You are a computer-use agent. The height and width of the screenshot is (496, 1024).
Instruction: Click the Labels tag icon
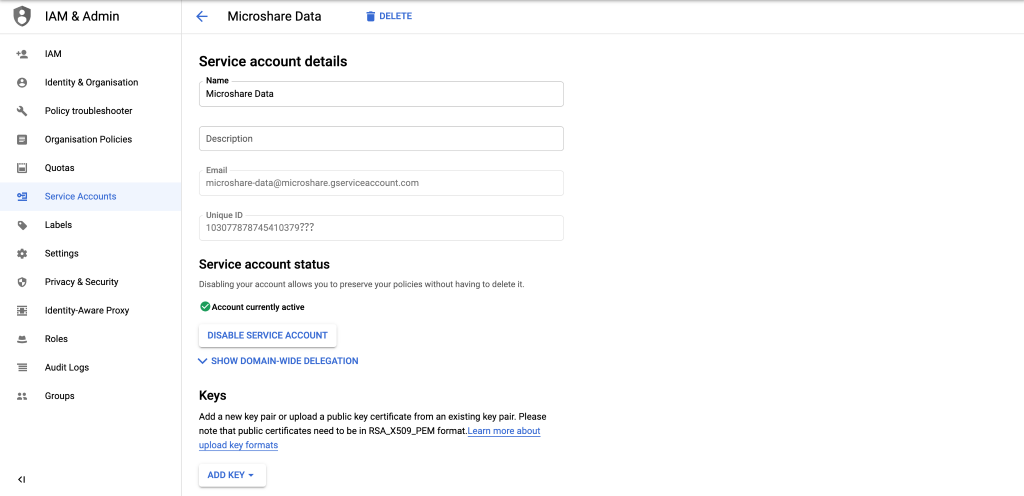[x=22, y=225]
